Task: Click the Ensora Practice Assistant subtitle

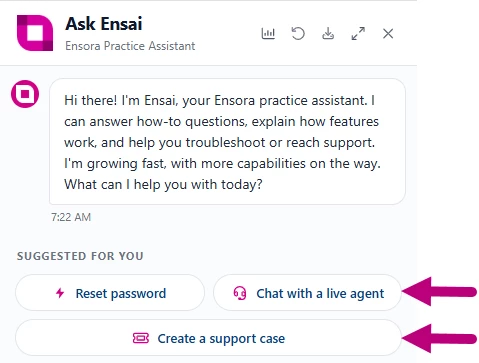Action: click(x=130, y=46)
